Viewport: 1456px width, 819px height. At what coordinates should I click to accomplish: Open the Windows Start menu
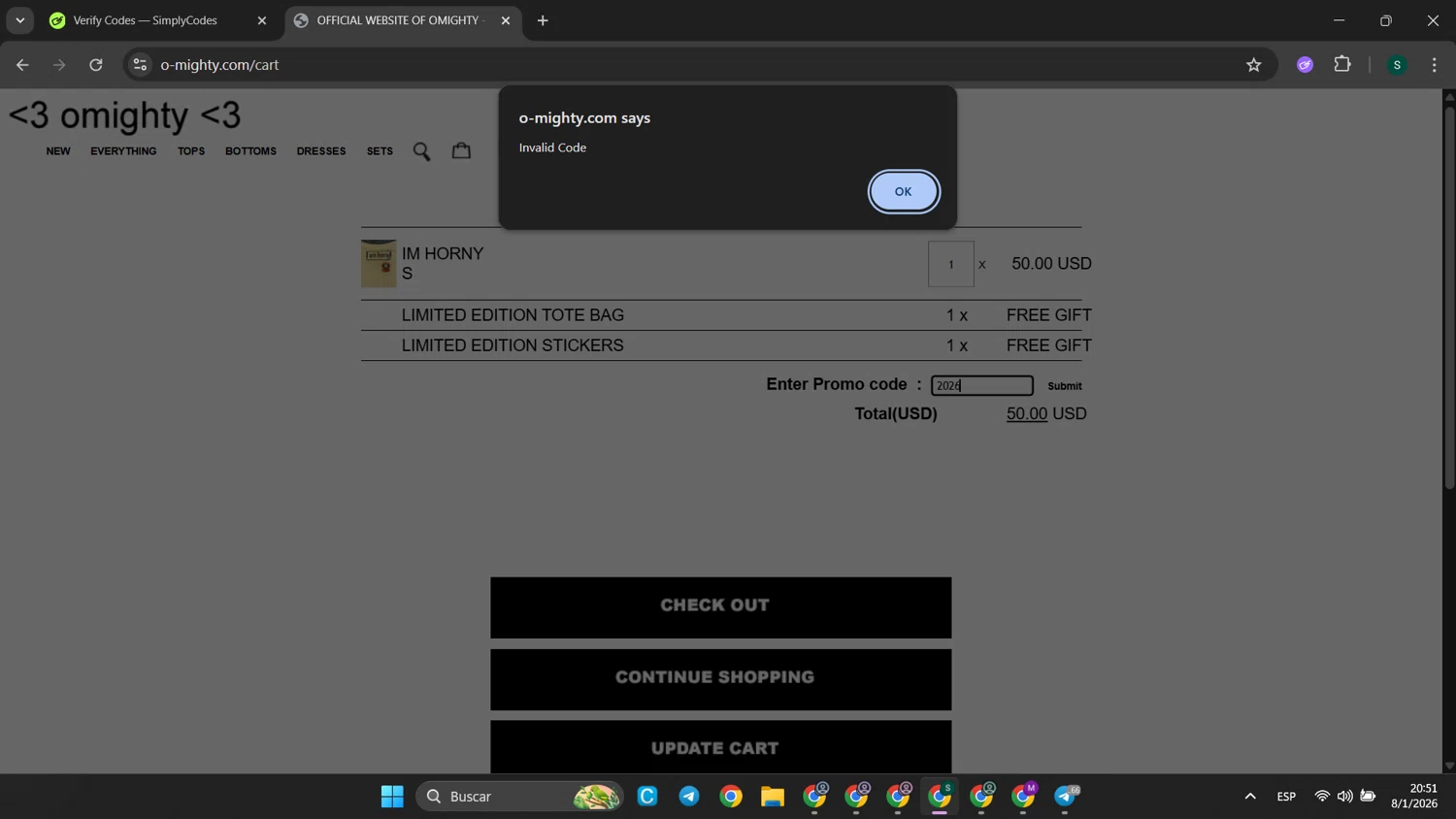[392, 797]
